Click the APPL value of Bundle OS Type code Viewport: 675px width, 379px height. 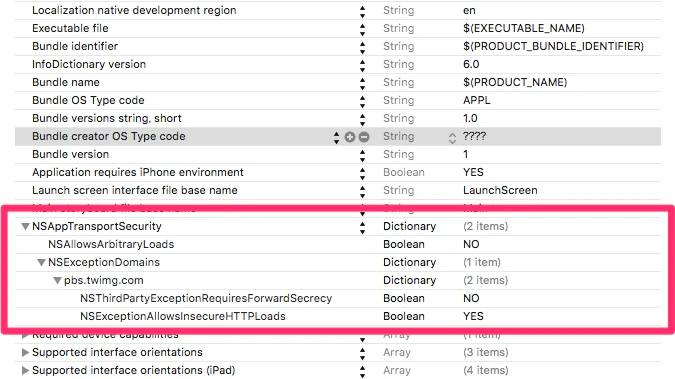pos(477,100)
